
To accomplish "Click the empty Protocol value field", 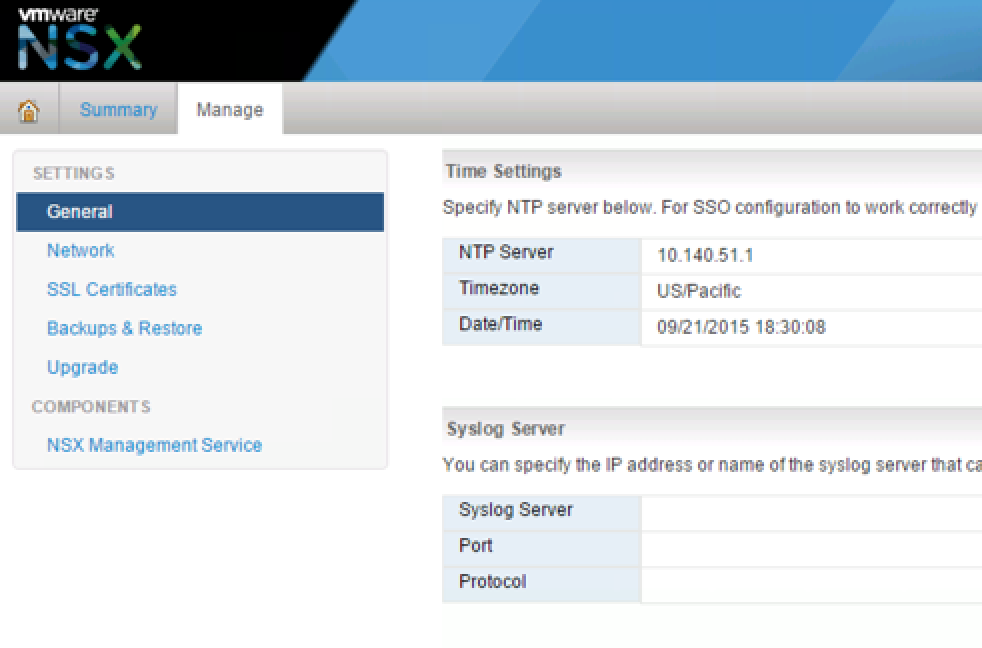I will tap(810, 584).
